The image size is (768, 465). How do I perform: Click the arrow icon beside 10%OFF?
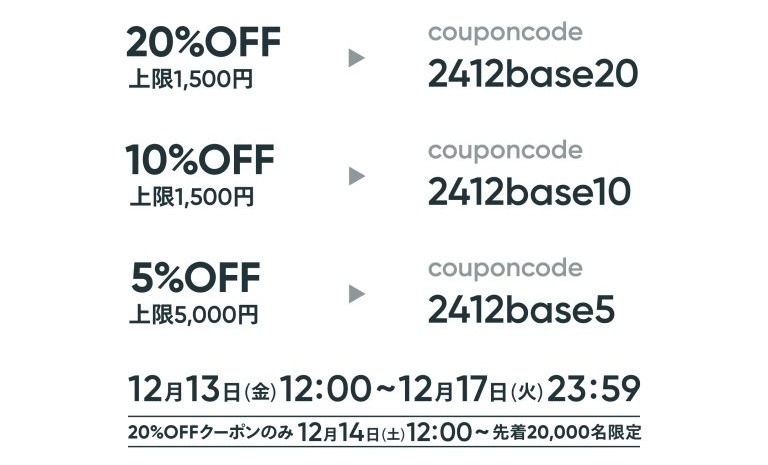pos(357,176)
